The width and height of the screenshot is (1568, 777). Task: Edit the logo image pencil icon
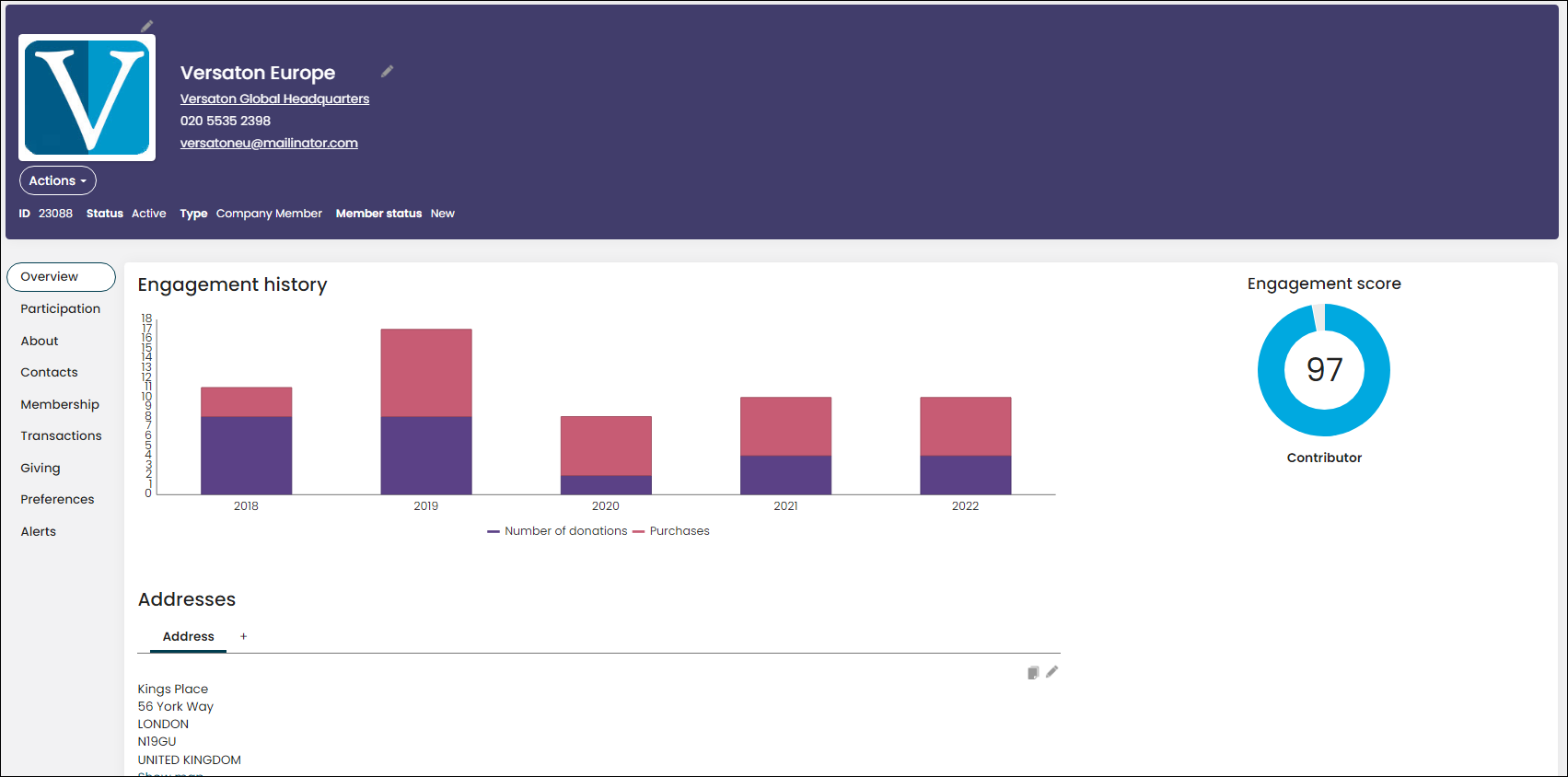coord(146,27)
